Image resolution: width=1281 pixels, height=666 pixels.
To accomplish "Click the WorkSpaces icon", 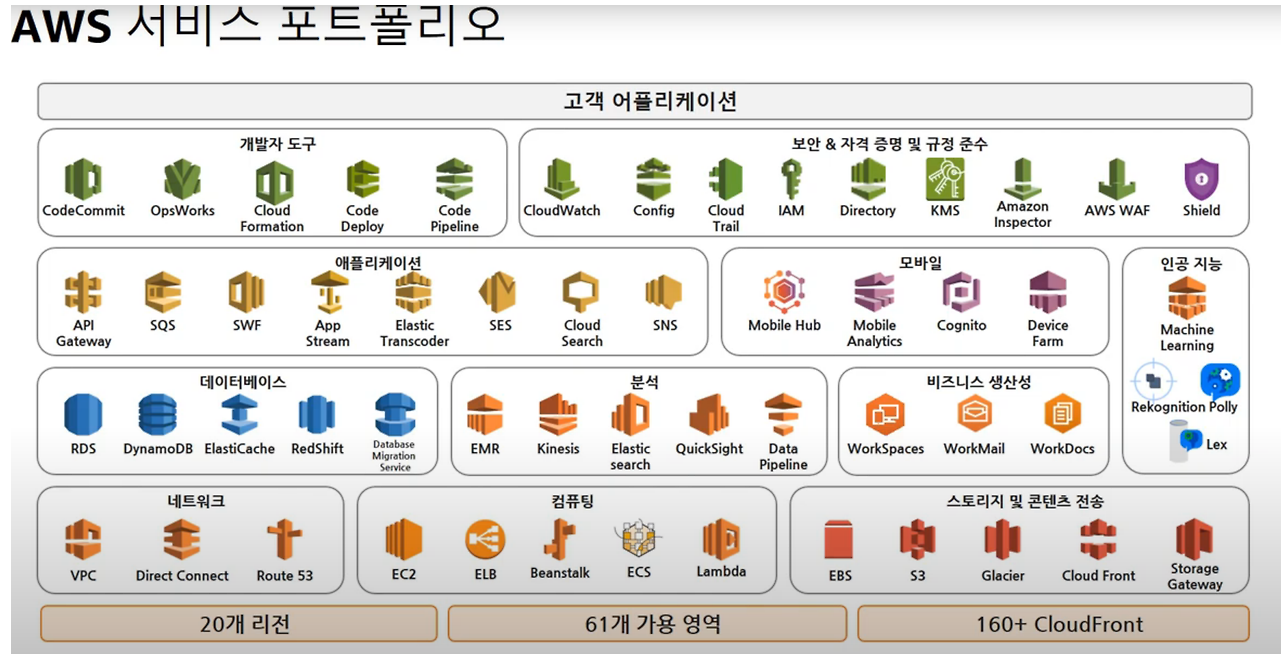I will 885,414.
